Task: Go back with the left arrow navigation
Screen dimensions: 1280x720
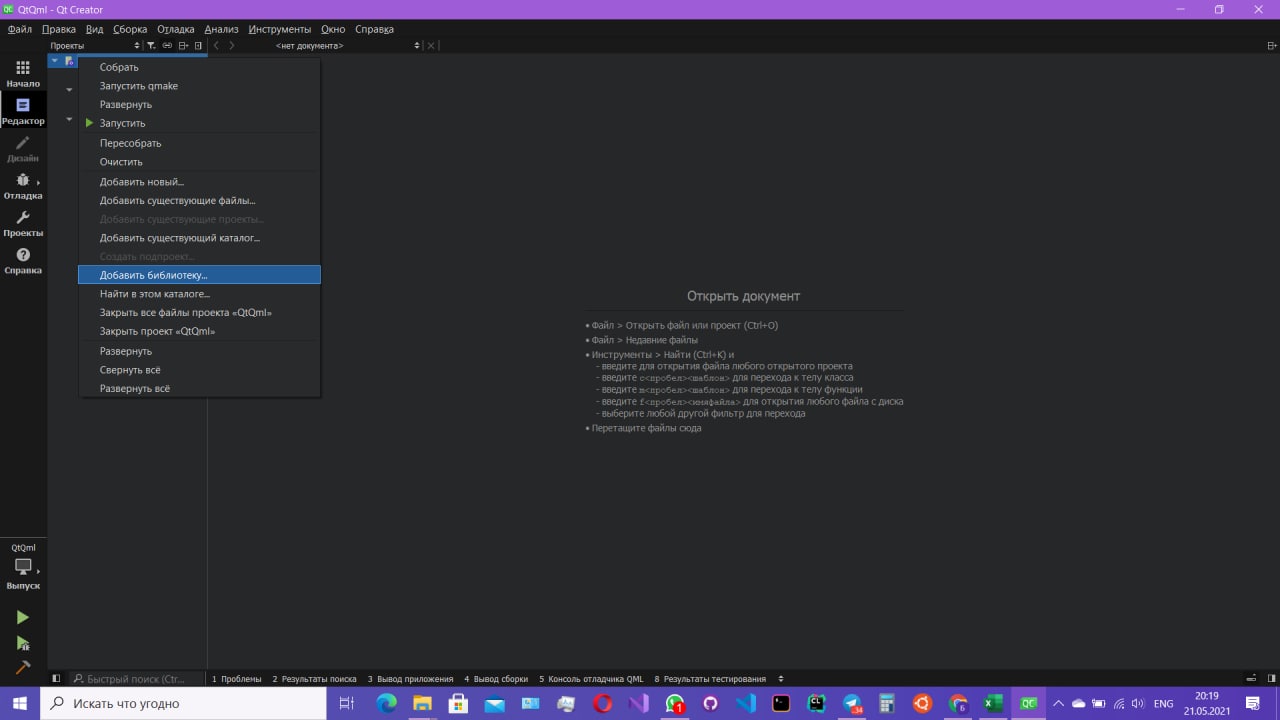Action: tap(217, 46)
